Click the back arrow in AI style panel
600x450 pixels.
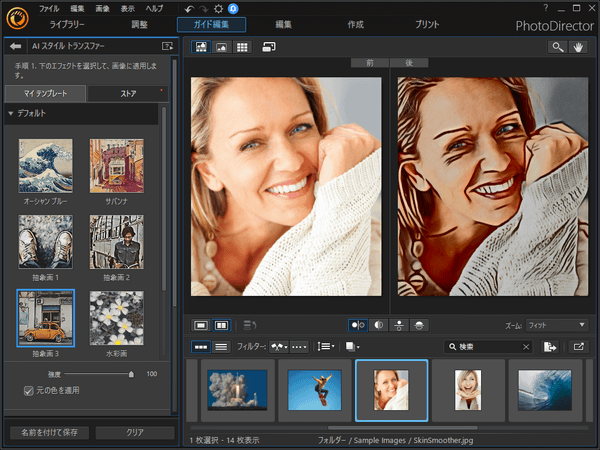16,46
